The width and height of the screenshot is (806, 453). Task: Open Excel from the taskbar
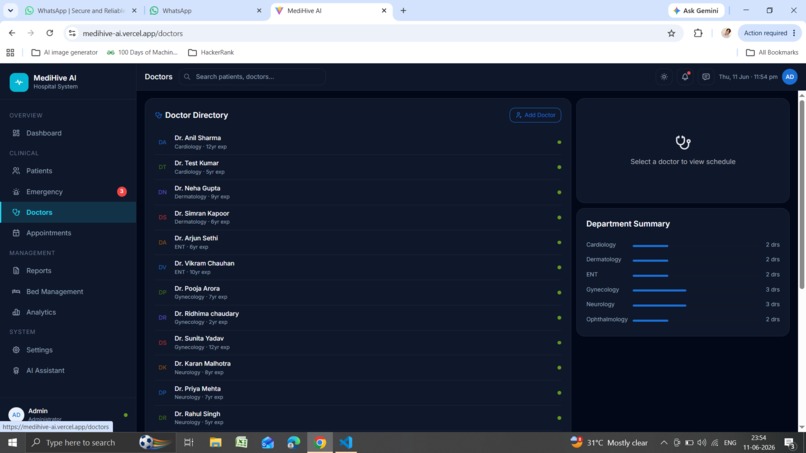pyautogui.click(x=241, y=442)
